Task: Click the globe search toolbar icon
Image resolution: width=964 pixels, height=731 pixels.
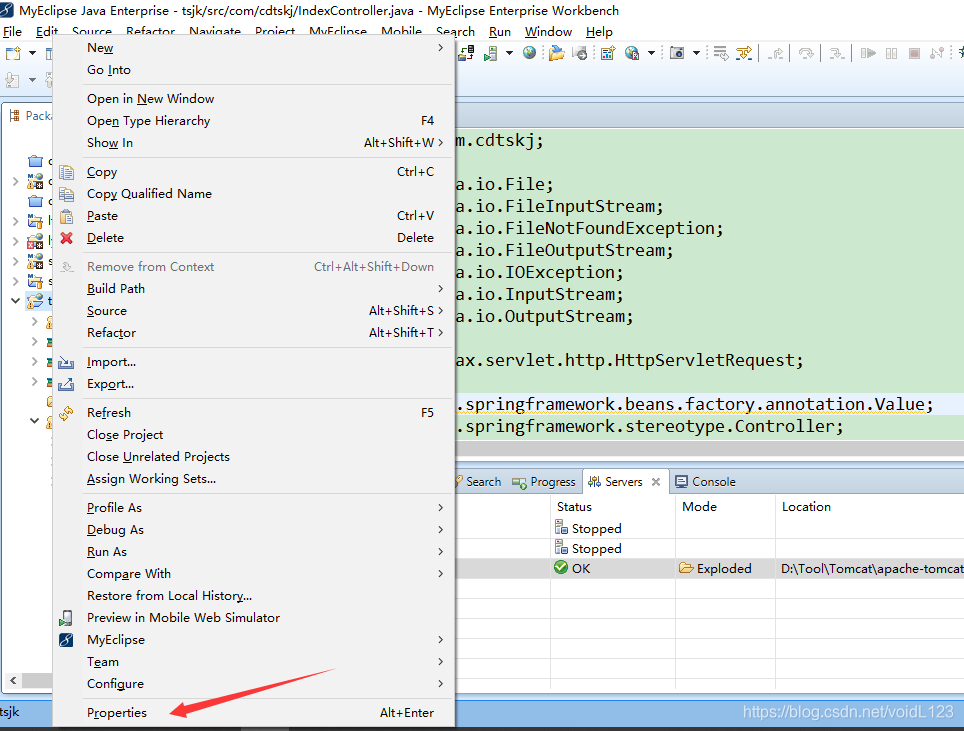Action: [632, 53]
